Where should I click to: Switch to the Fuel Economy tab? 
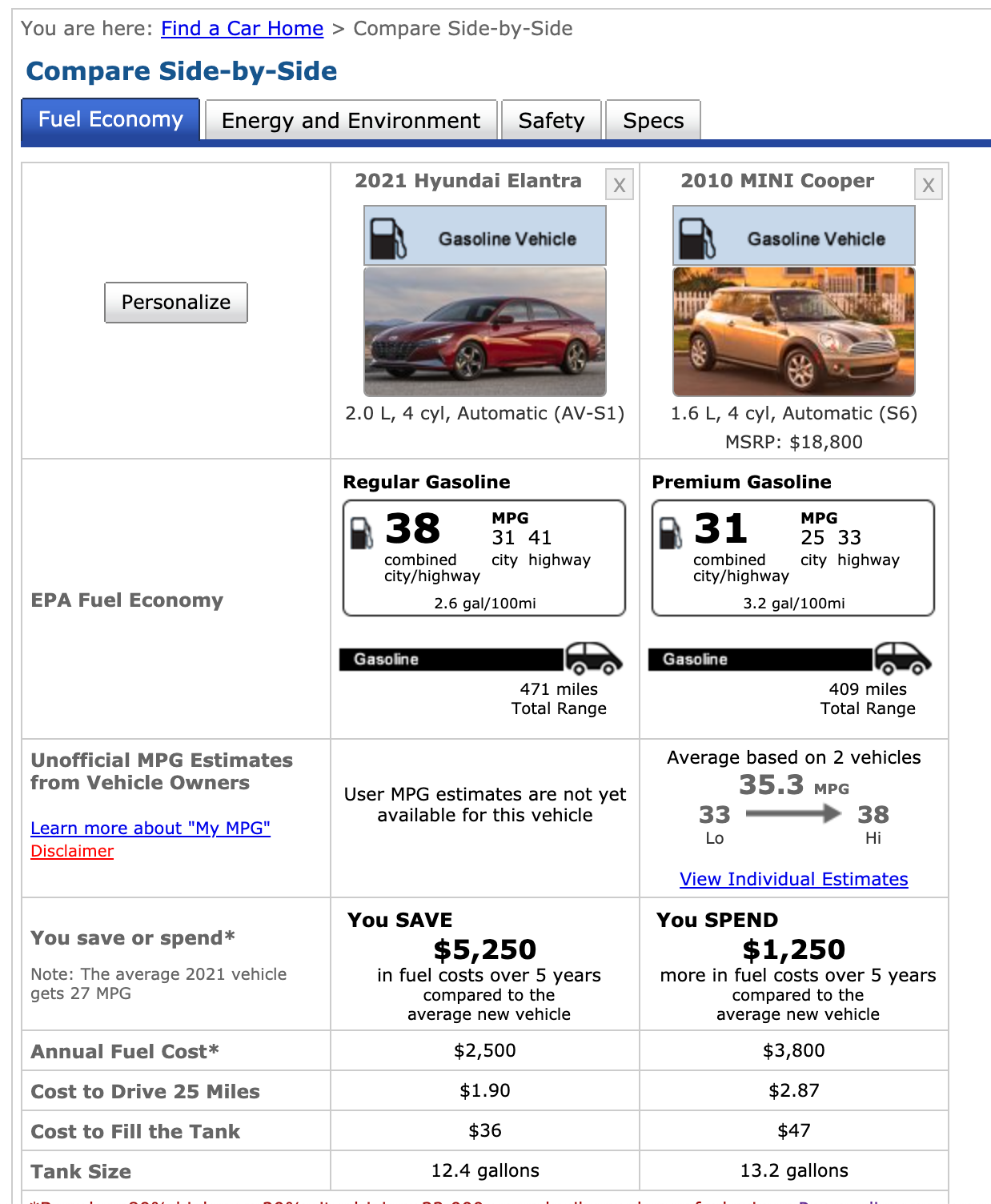click(110, 119)
